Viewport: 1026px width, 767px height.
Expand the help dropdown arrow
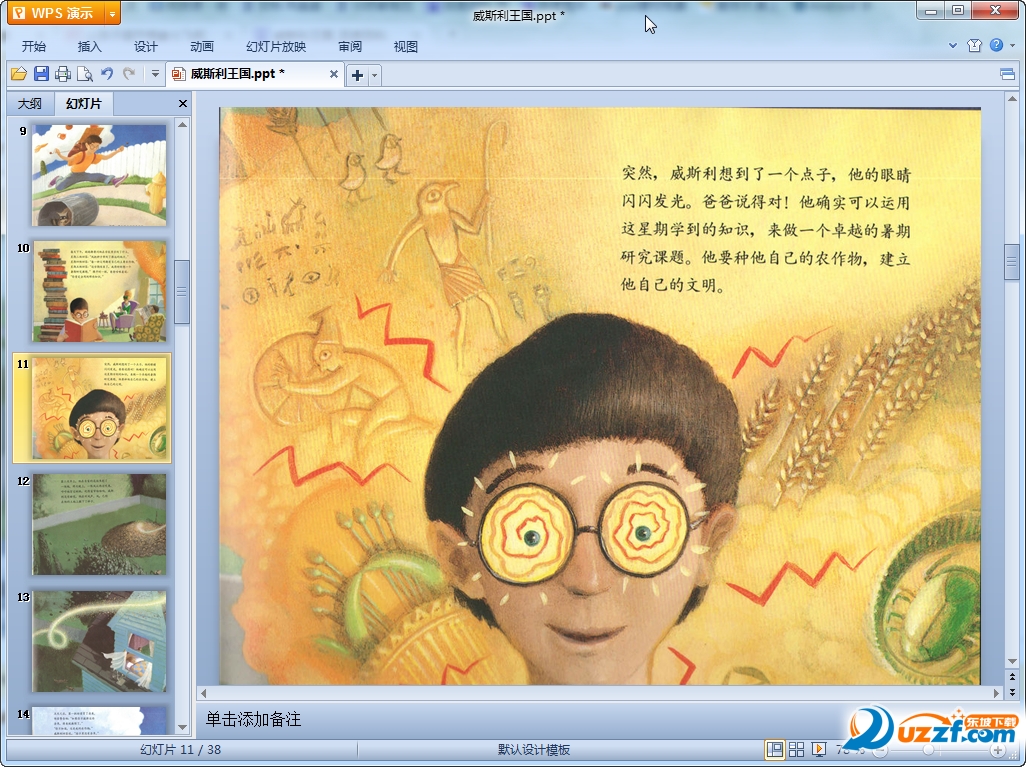coord(1013,45)
